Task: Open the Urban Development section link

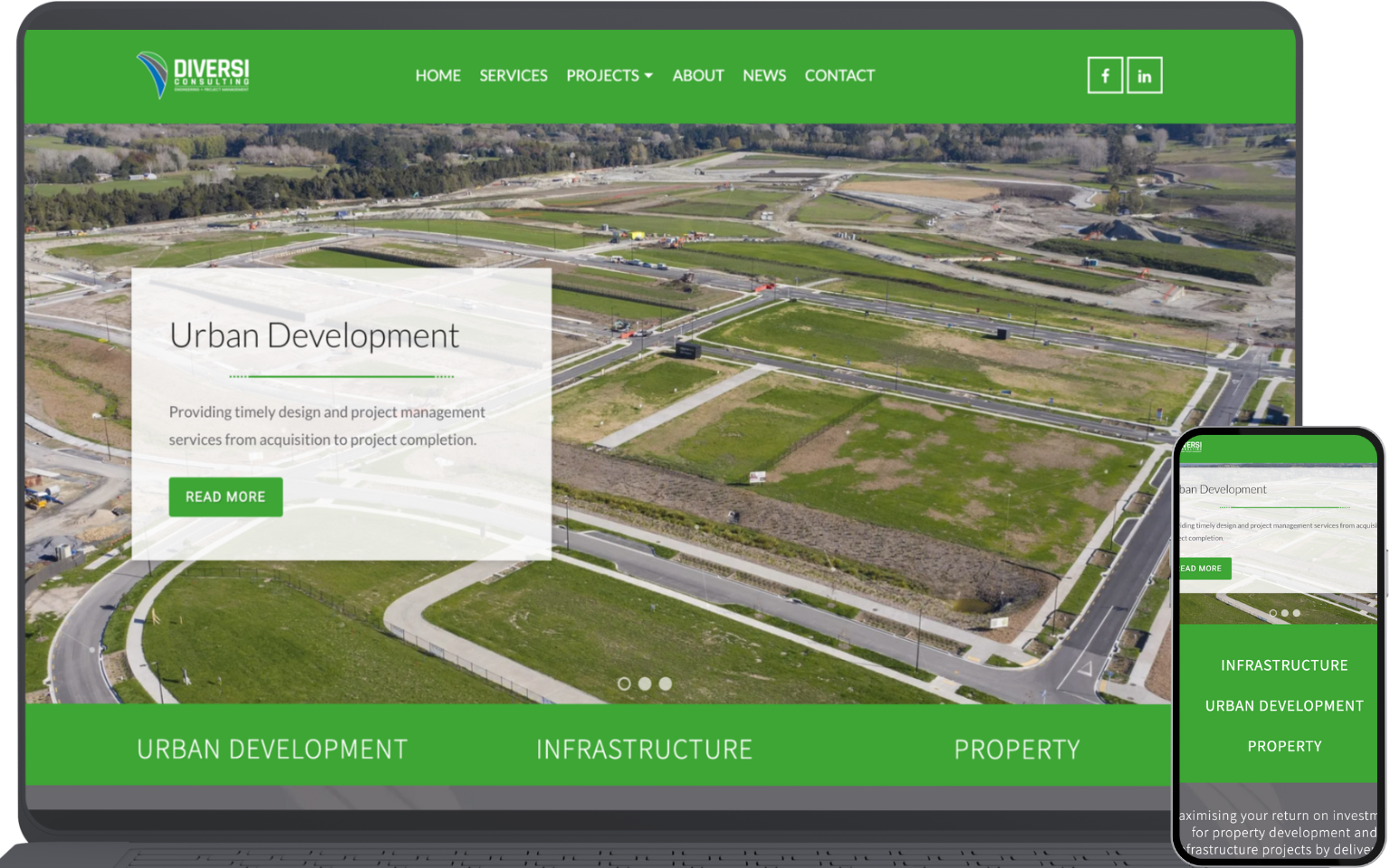Action: tap(272, 750)
